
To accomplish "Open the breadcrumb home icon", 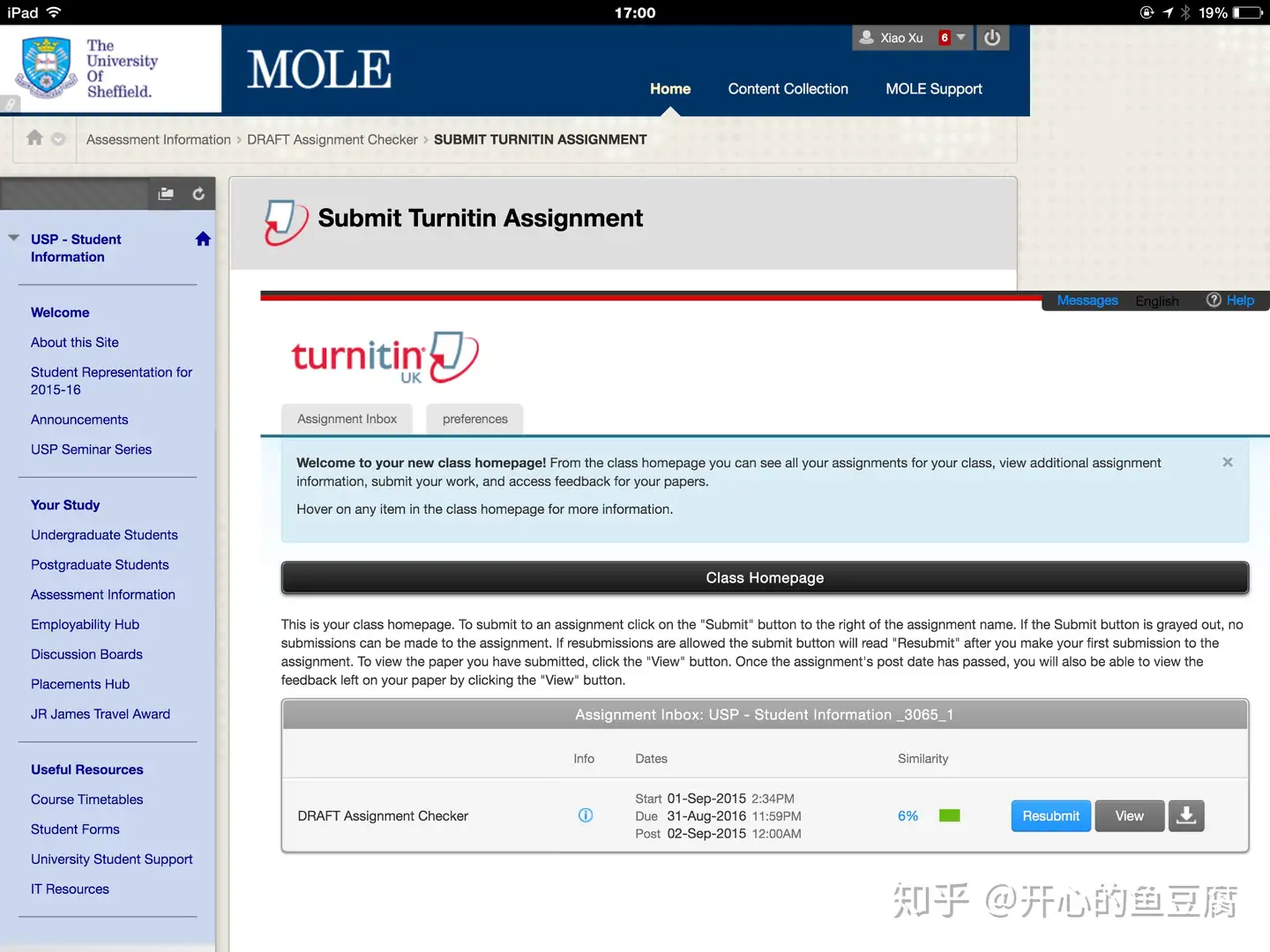I will click(x=34, y=138).
